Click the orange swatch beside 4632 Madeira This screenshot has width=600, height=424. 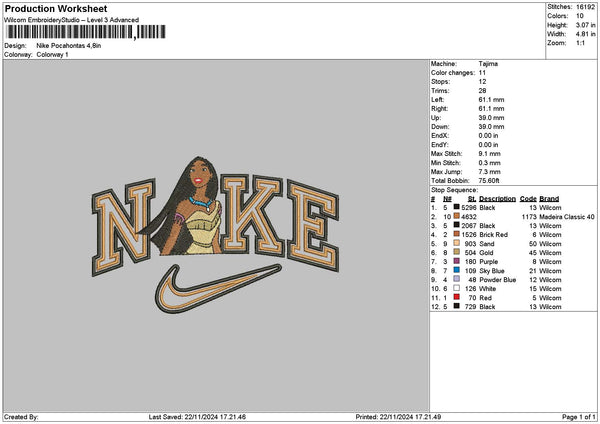457,216
